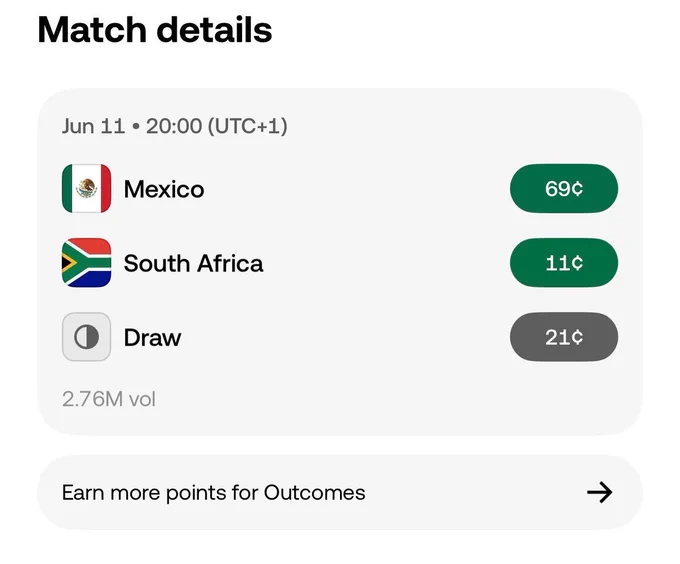Viewport: 680px width, 564px height.
Task: Buy Mexico at 69¢
Action: pyautogui.click(x=564, y=189)
